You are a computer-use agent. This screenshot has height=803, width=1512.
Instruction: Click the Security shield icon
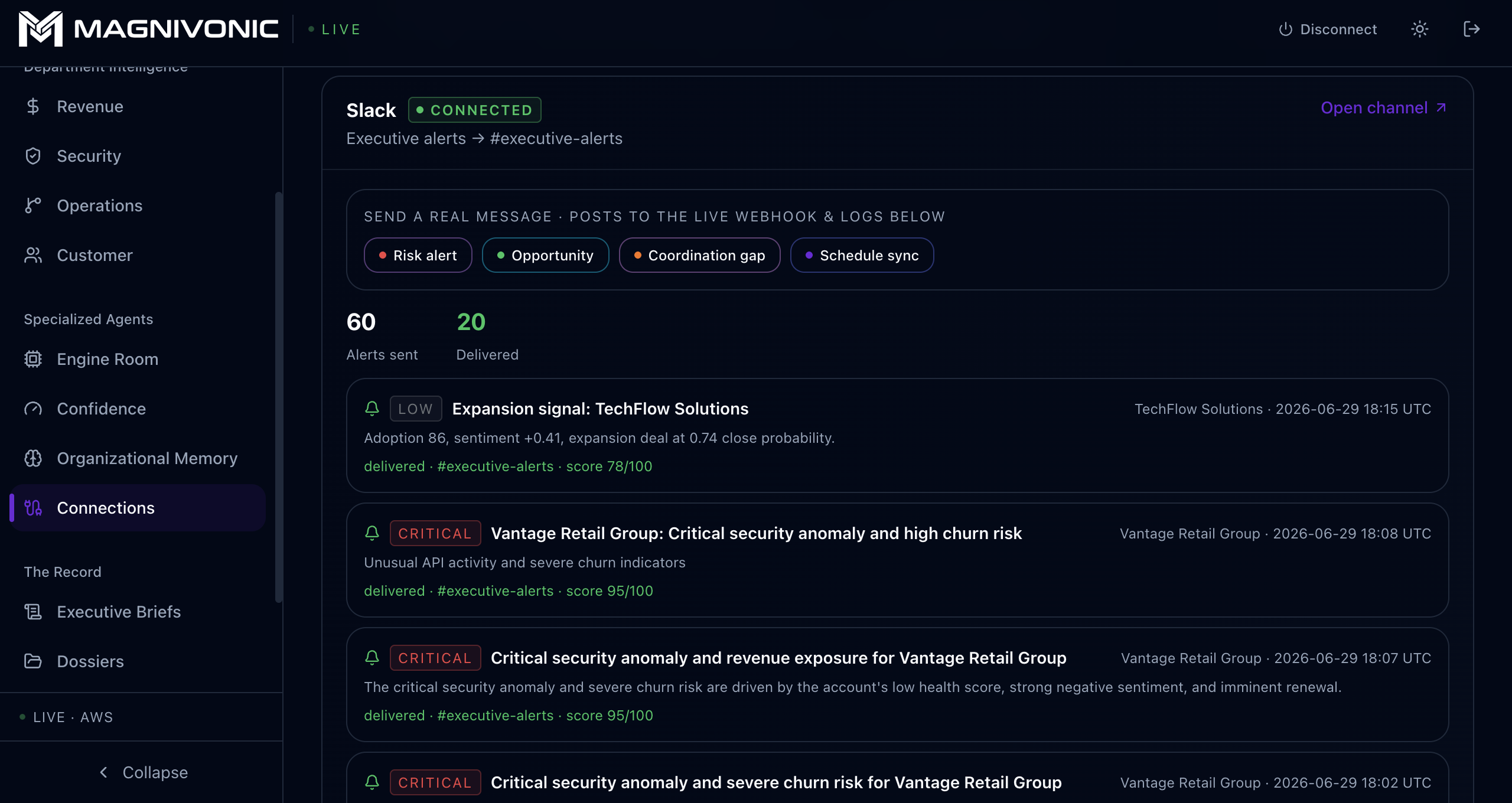pyautogui.click(x=33, y=156)
